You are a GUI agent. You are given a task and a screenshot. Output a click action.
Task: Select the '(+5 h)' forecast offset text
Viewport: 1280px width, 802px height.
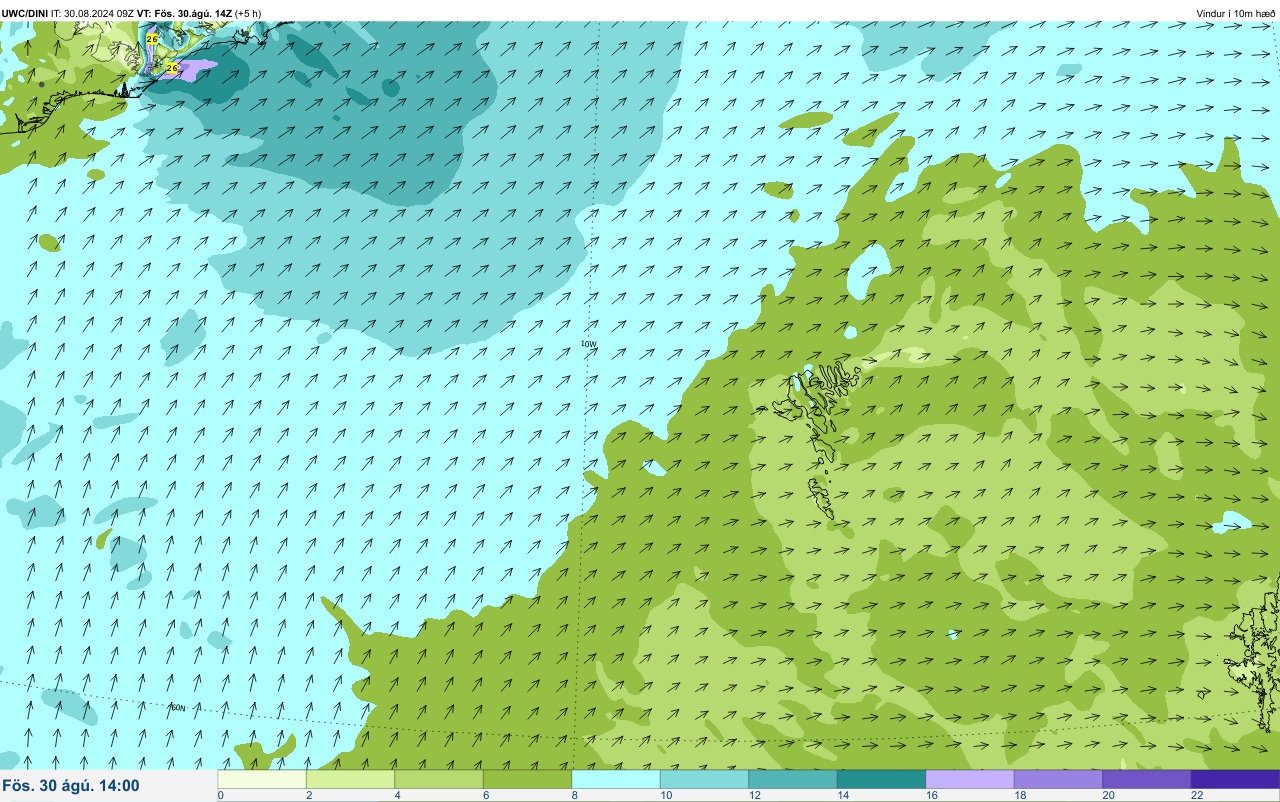click(248, 13)
